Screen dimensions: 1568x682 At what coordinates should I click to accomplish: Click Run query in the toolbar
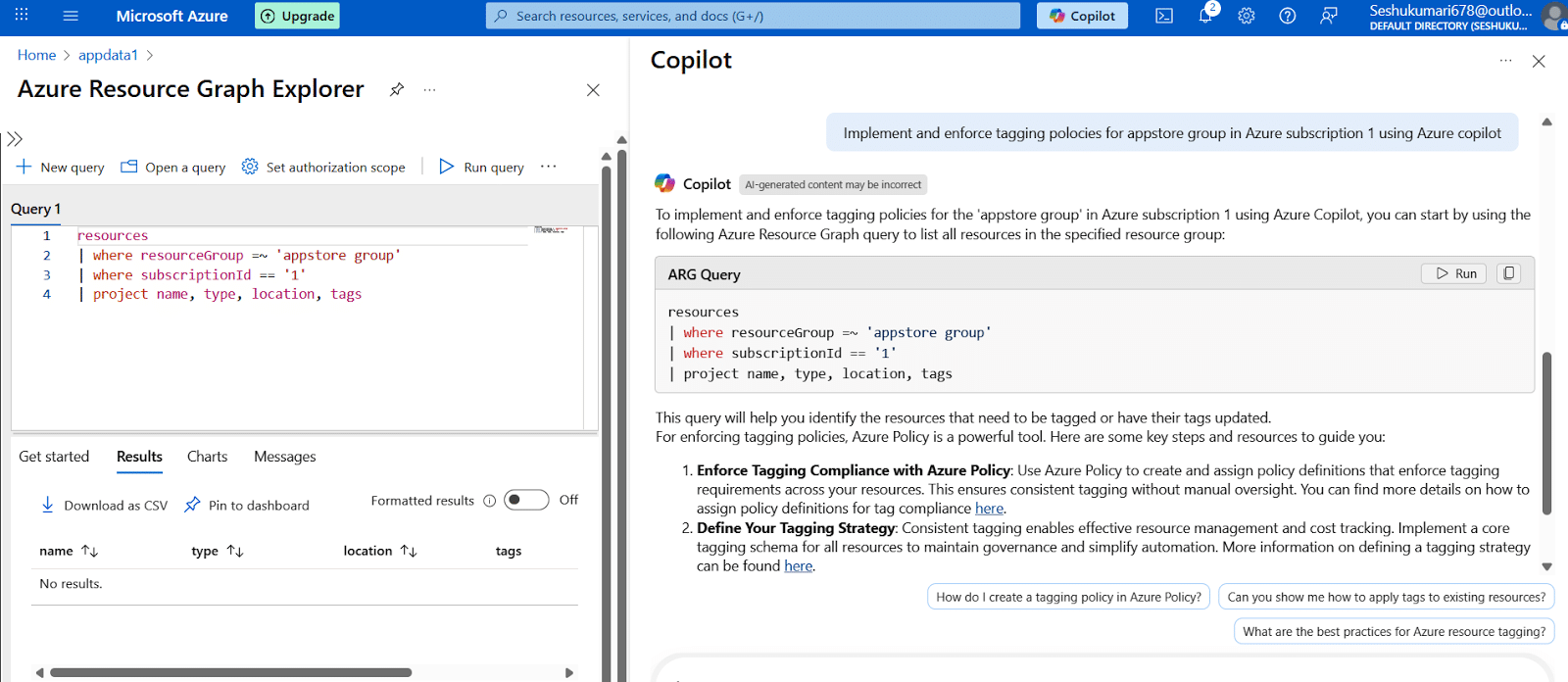pyautogui.click(x=481, y=167)
